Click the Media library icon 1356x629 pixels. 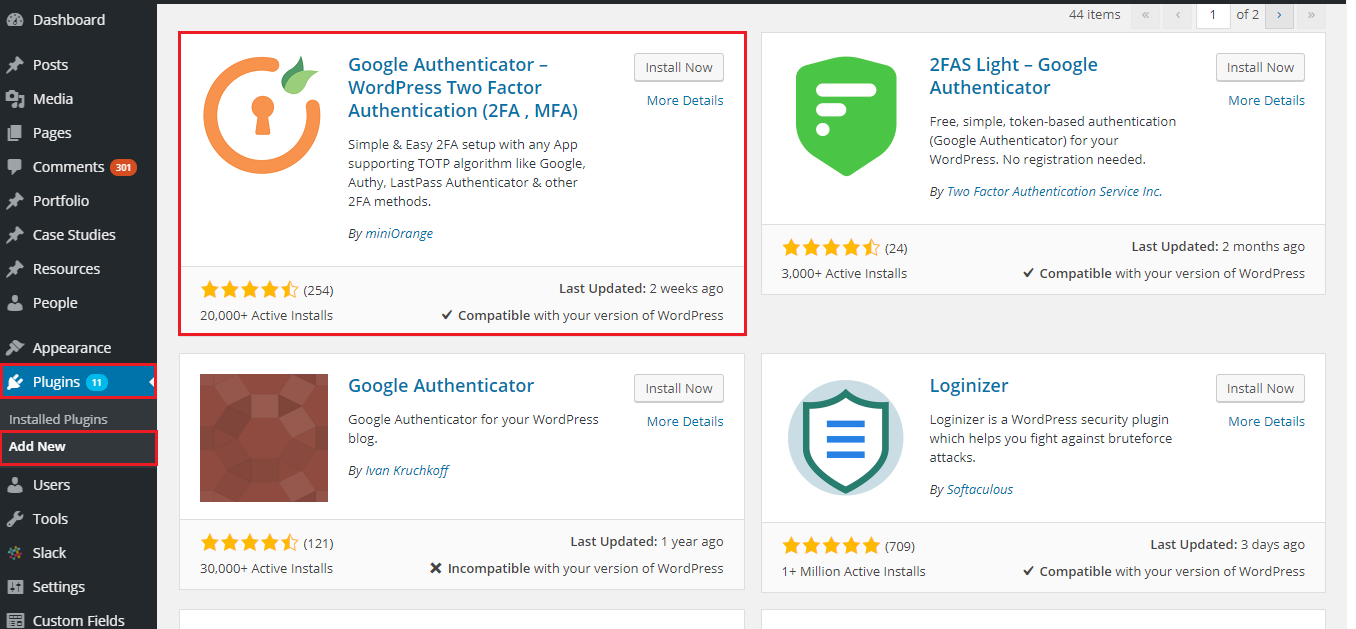(x=15, y=99)
